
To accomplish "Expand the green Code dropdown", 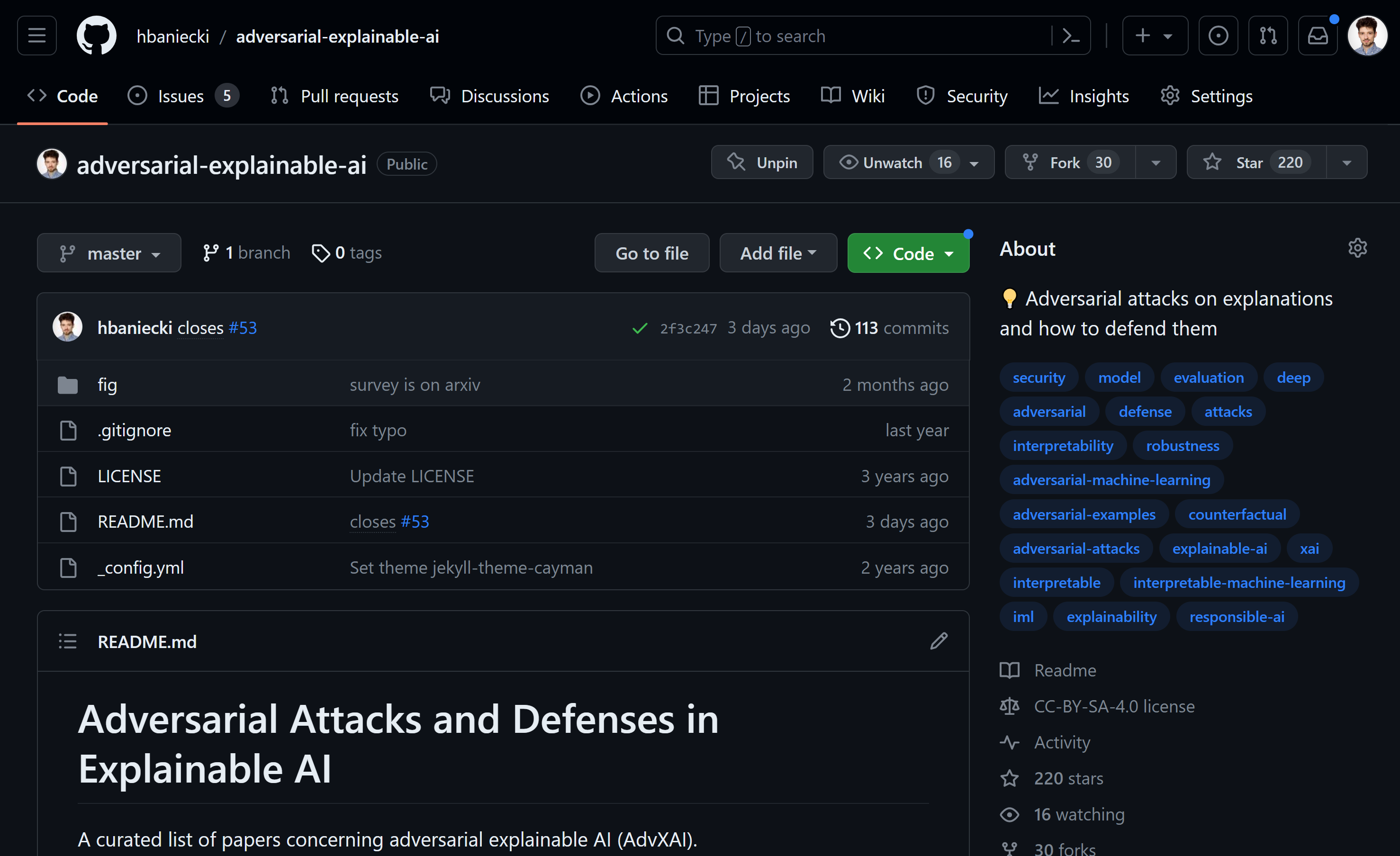I will coord(907,253).
